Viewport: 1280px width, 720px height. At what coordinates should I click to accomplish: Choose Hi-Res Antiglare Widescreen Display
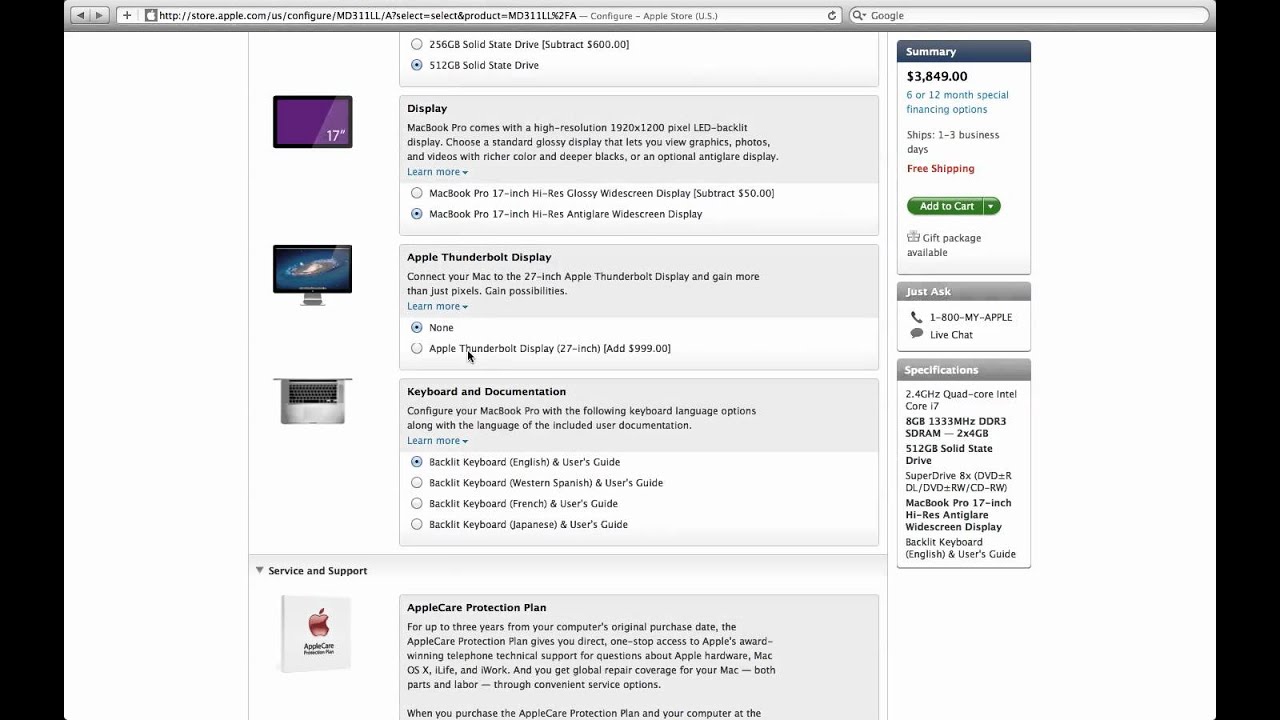pyautogui.click(x=417, y=214)
